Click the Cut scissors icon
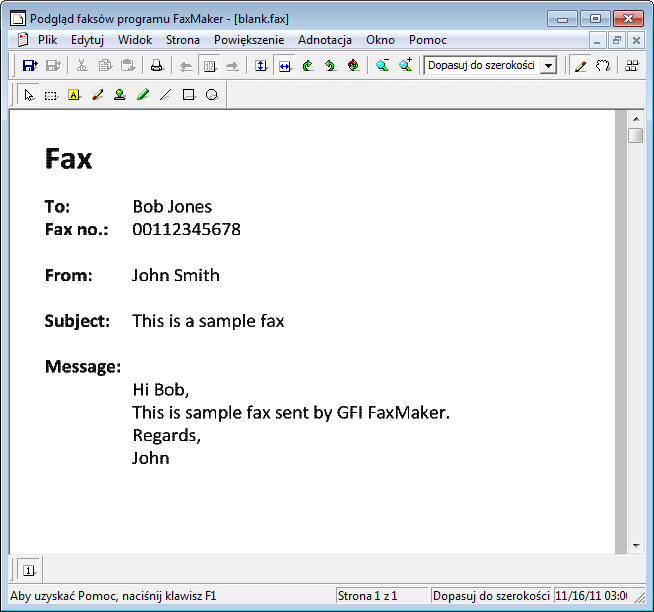Image resolution: width=654 pixels, height=612 pixels. click(82, 65)
